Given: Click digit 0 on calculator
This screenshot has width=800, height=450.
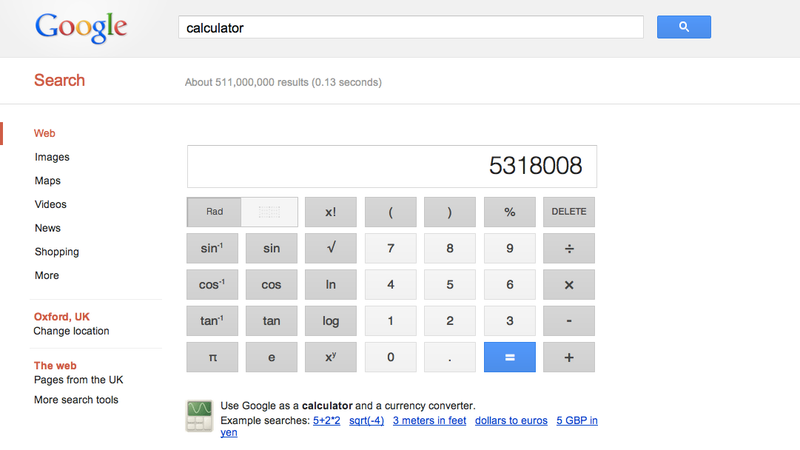Looking at the screenshot, I should pyautogui.click(x=390, y=357).
